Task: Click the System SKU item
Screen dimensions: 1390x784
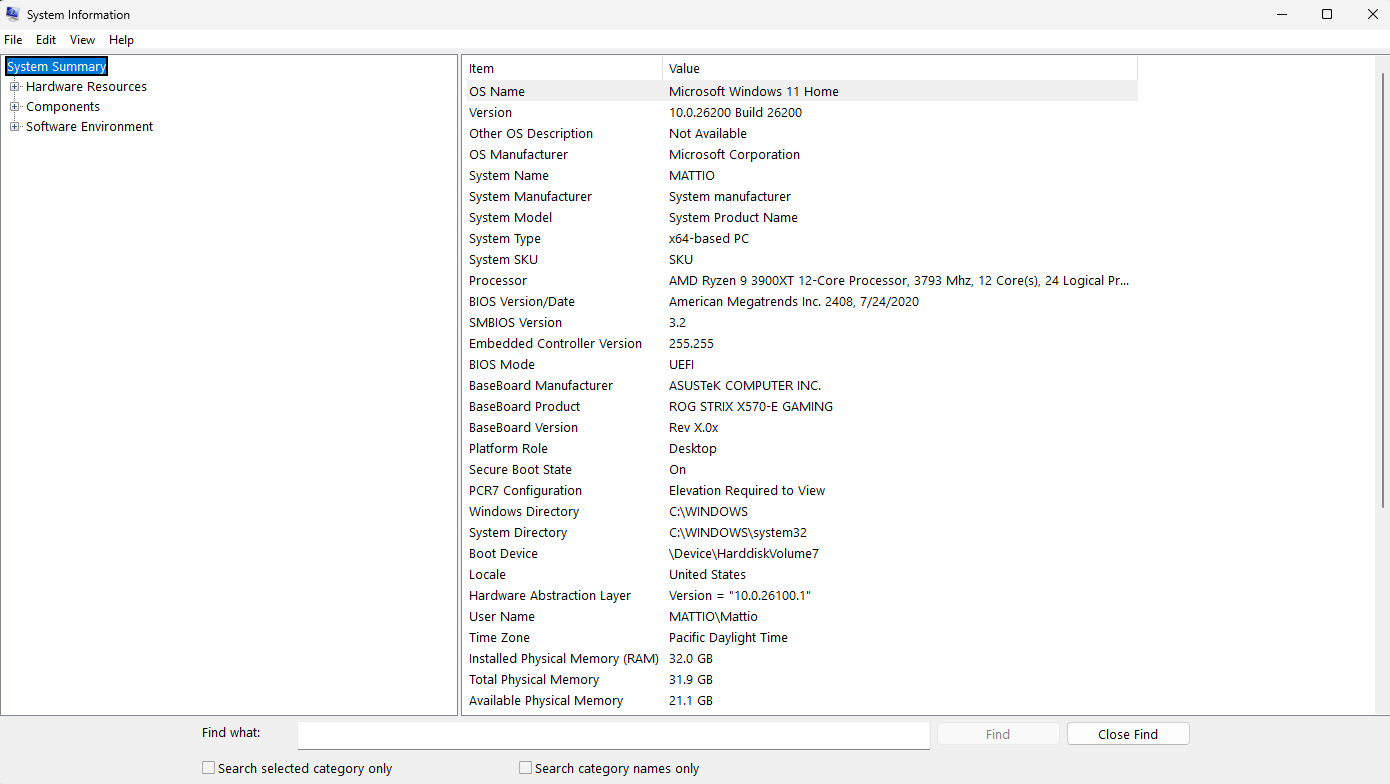Action: click(x=503, y=260)
